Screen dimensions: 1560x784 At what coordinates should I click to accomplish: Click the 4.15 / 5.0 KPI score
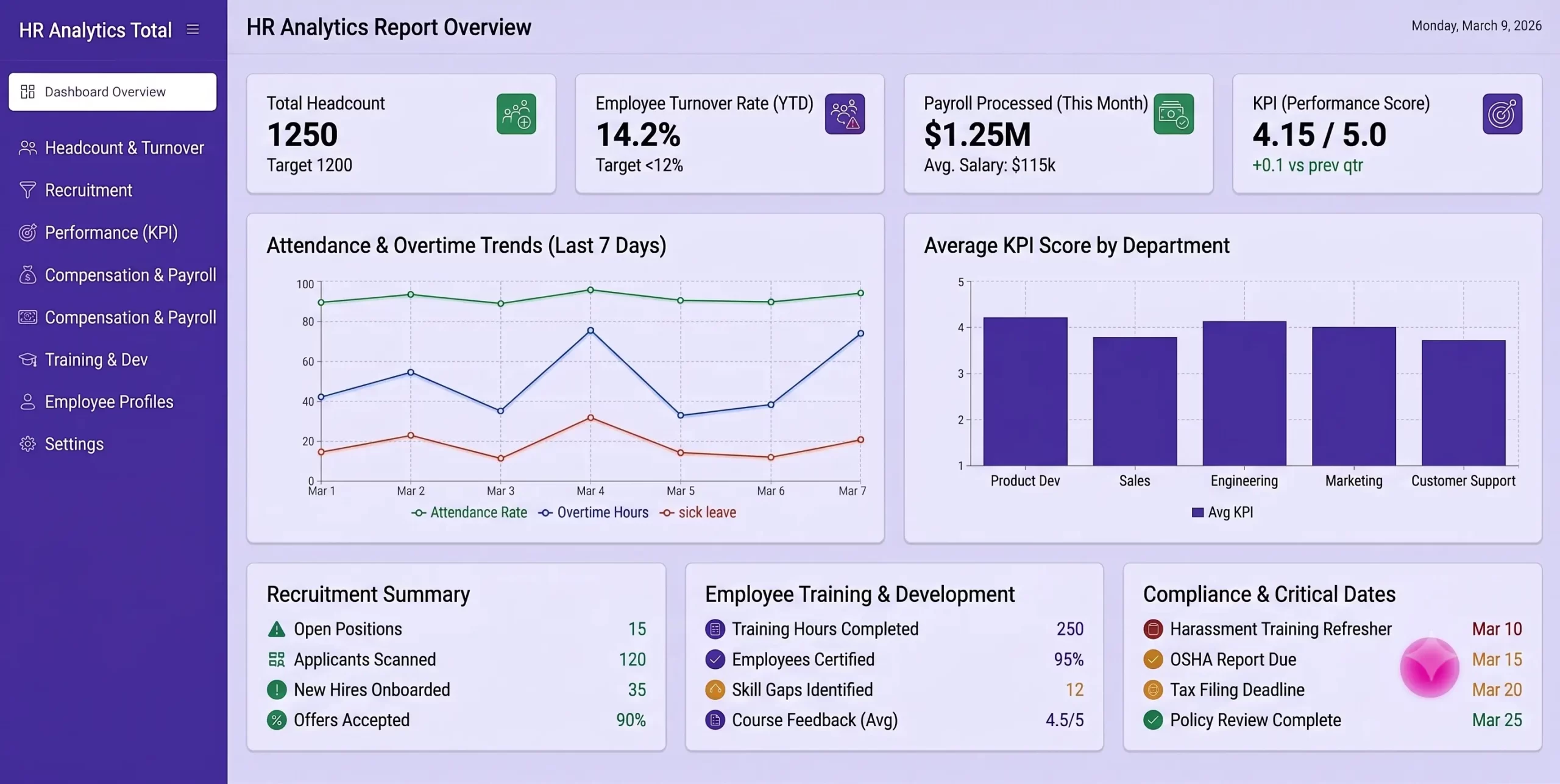(1319, 135)
